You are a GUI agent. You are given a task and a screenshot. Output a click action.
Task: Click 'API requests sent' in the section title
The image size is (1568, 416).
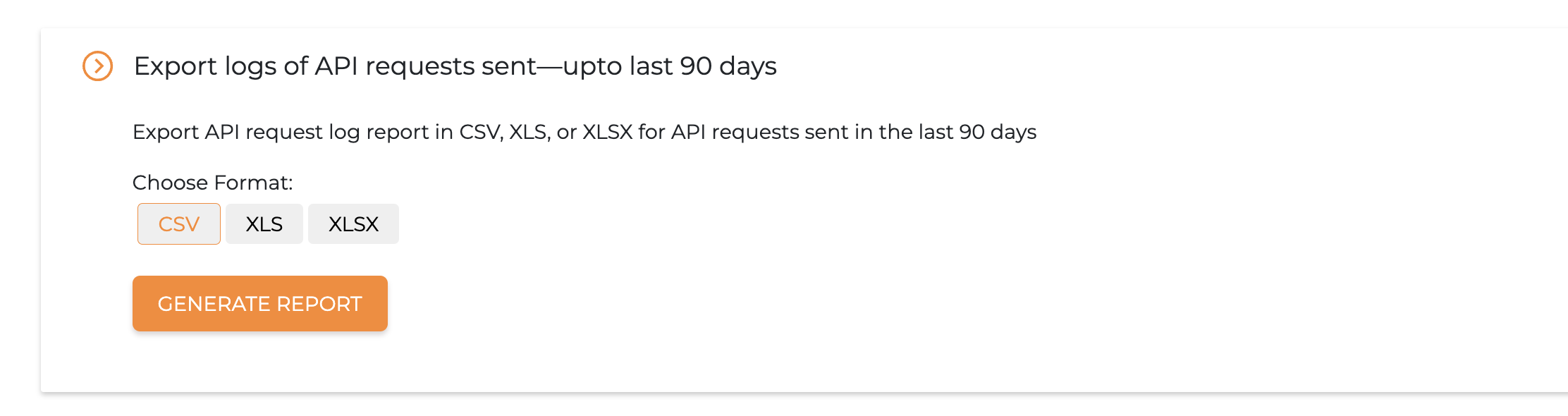[x=426, y=66]
